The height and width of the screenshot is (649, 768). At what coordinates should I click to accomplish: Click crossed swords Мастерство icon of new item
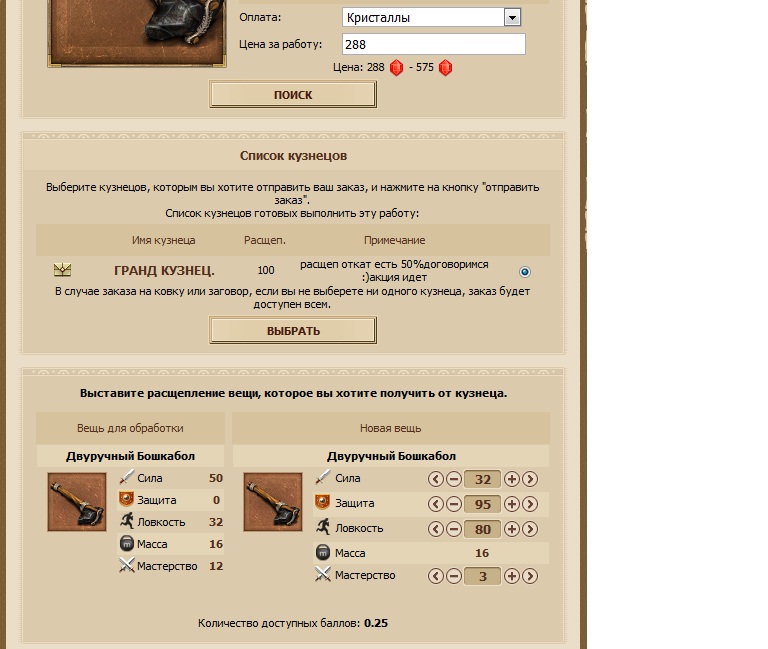[323, 574]
